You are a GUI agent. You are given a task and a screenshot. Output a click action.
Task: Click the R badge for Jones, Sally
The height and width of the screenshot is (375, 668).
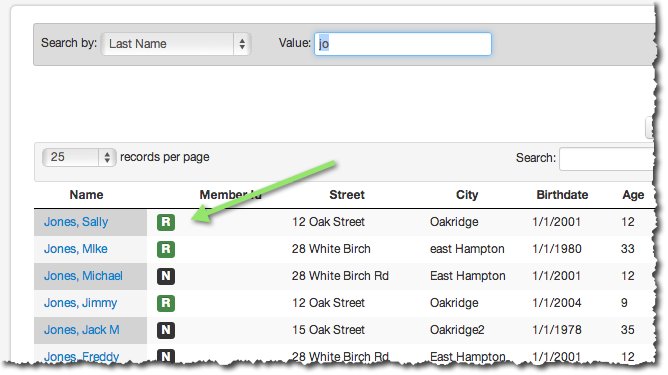click(x=166, y=222)
